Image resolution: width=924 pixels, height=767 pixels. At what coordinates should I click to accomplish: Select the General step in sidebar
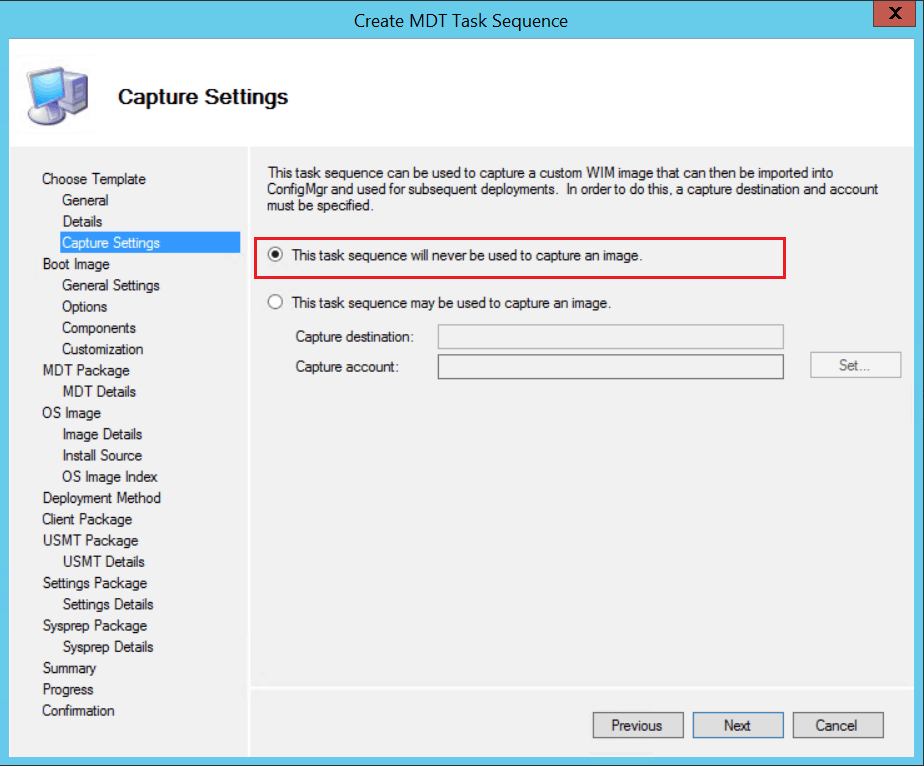click(85, 200)
